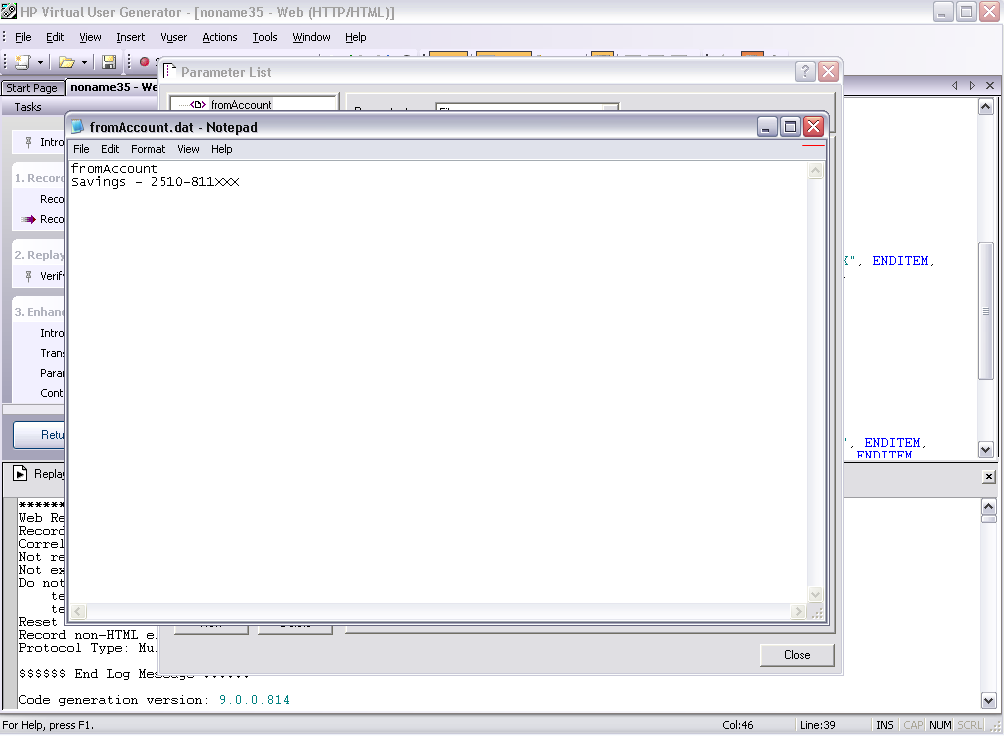
Task: Close the output log pane with X
Action: point(989,477)
